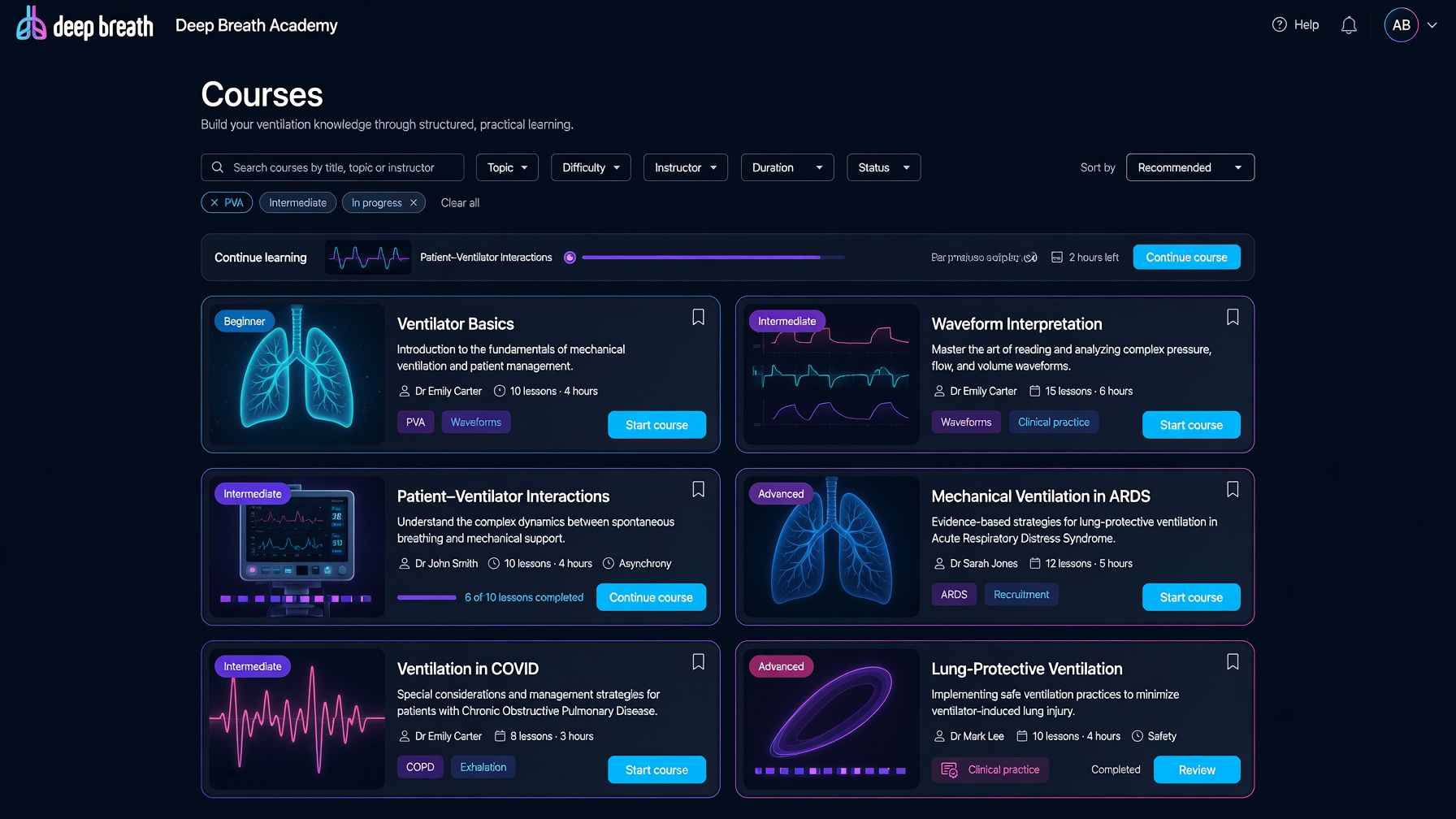Click Waveform Interpretation thumbnail
Image resolution: width=1456 pixels, height=819 pixels.
(x=831, y=375)
